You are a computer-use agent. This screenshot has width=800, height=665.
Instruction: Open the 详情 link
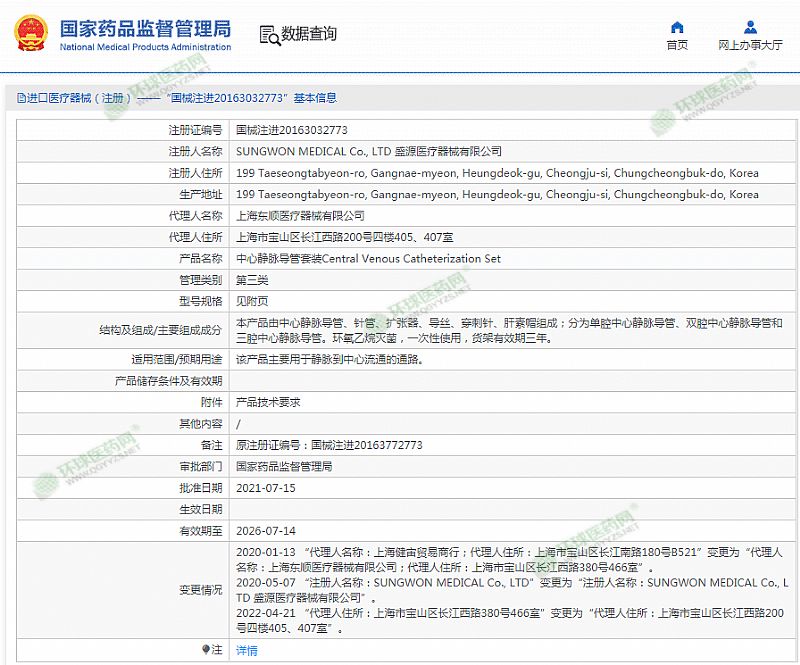click(x=246, y=650)
